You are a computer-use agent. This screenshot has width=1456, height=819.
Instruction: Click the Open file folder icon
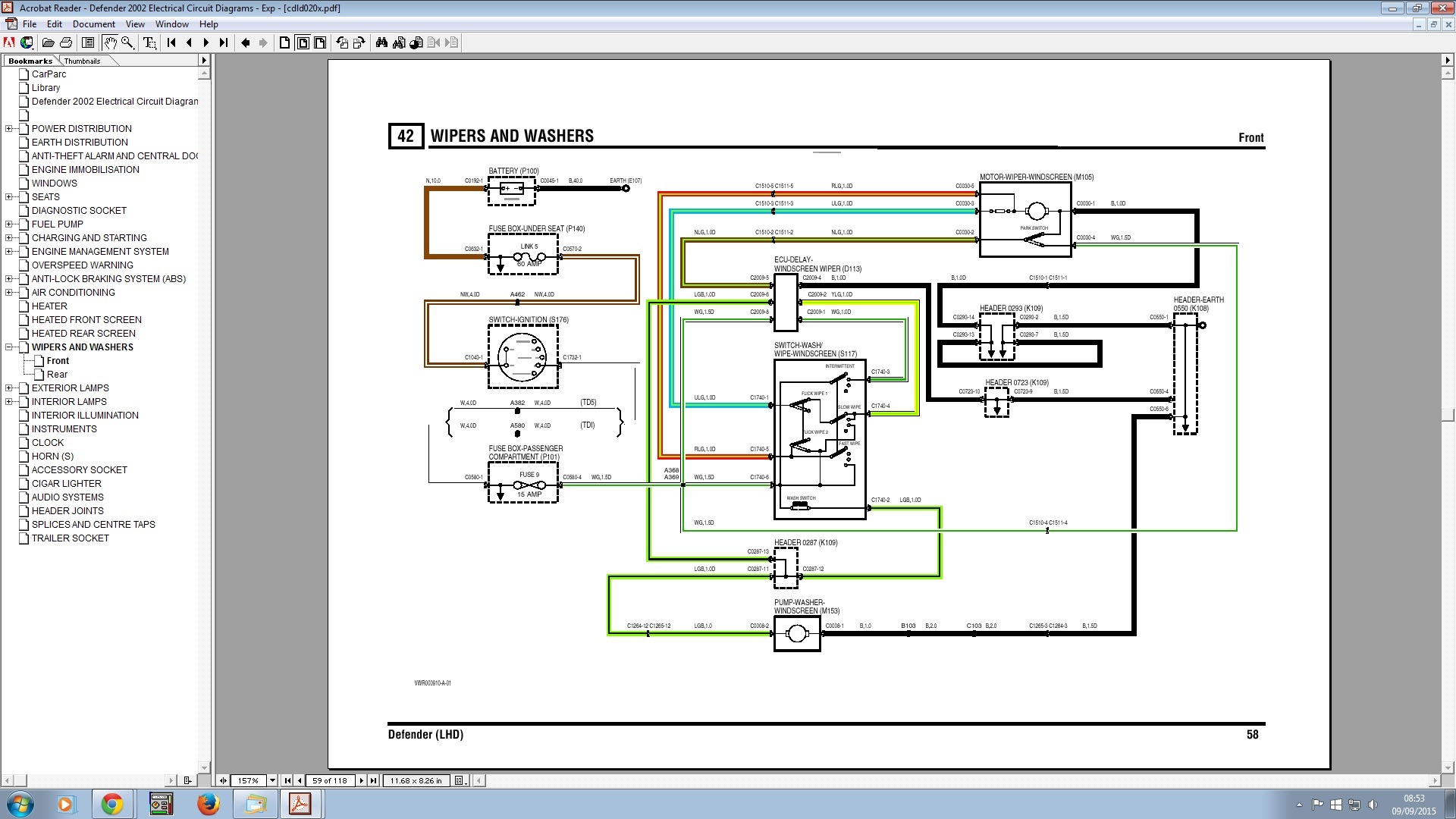[48, 43]
